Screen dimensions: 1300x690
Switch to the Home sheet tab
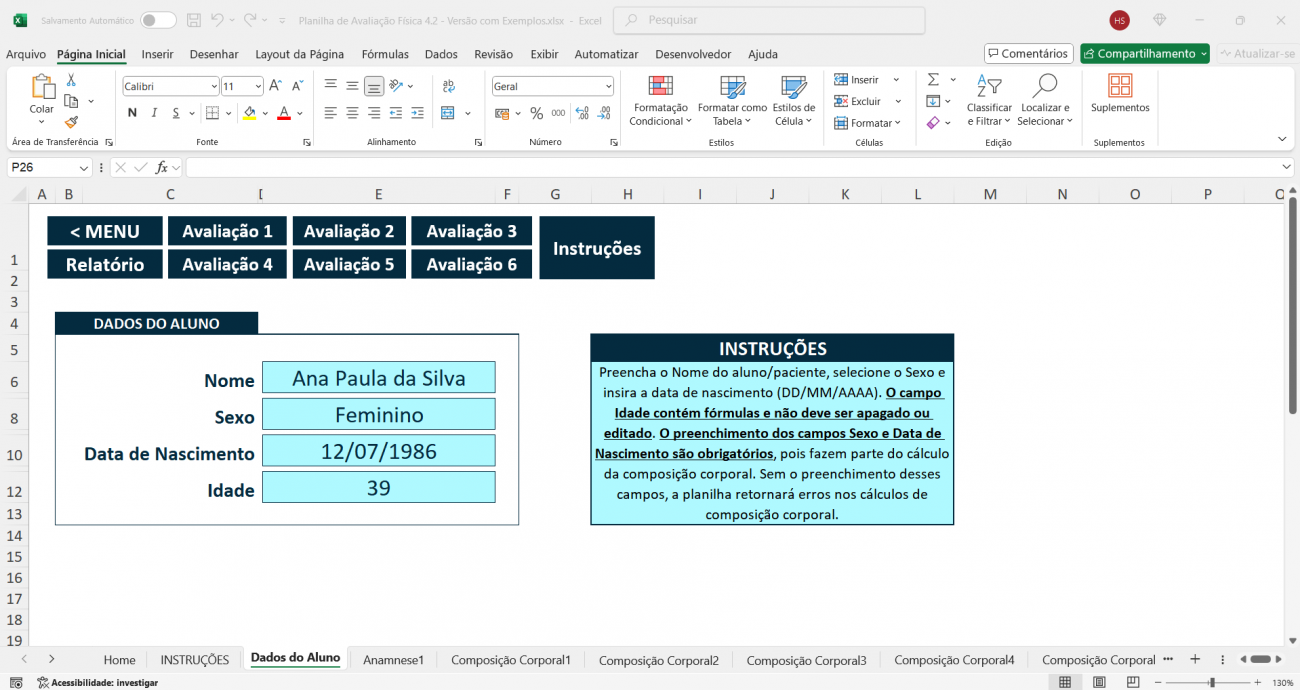click(119, 660)
